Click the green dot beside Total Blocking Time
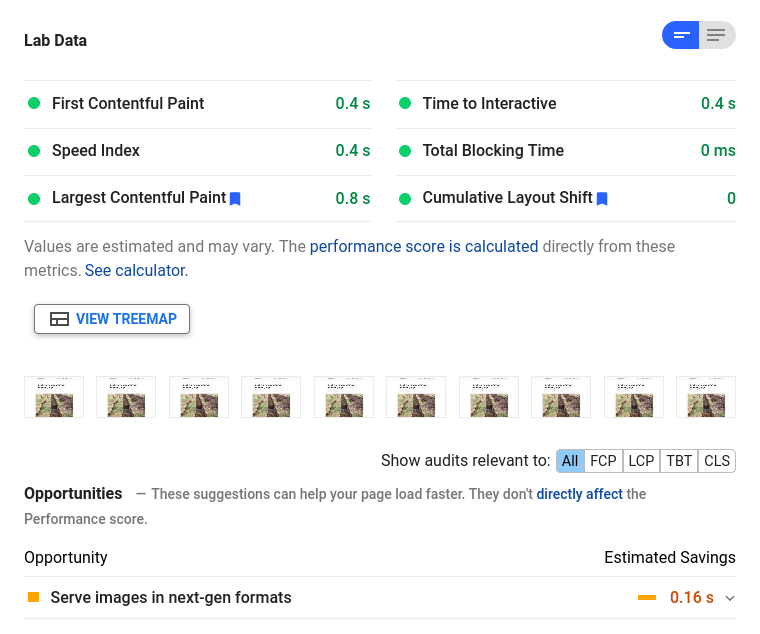760x634 pixels. (405, 151)
